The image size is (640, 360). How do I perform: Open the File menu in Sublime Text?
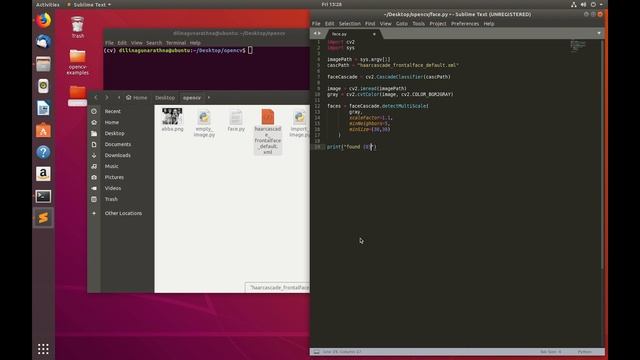click(x=316, y=24)
